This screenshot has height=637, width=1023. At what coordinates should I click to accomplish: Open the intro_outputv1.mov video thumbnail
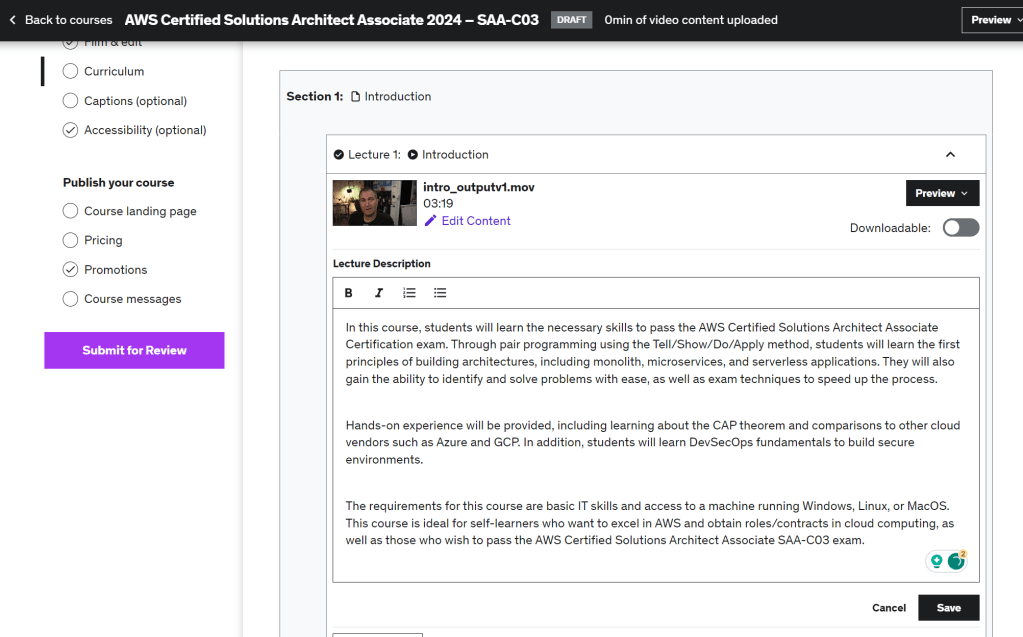[374, 203]
